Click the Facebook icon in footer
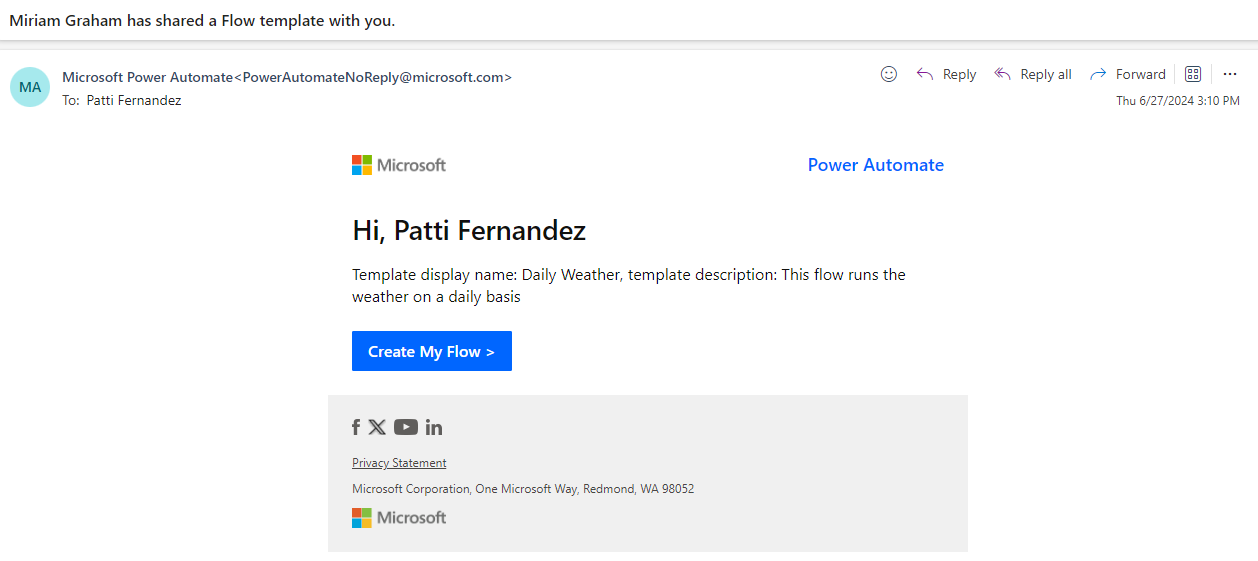This screenshot has width=1258, height=561. [x=356, y=427]
